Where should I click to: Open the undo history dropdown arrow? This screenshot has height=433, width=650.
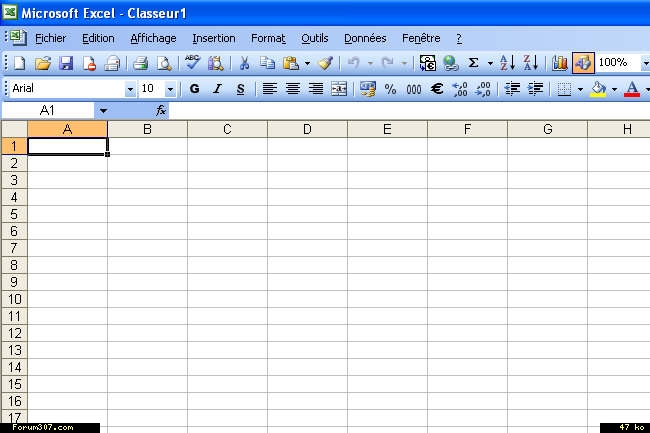click(370, 64)
